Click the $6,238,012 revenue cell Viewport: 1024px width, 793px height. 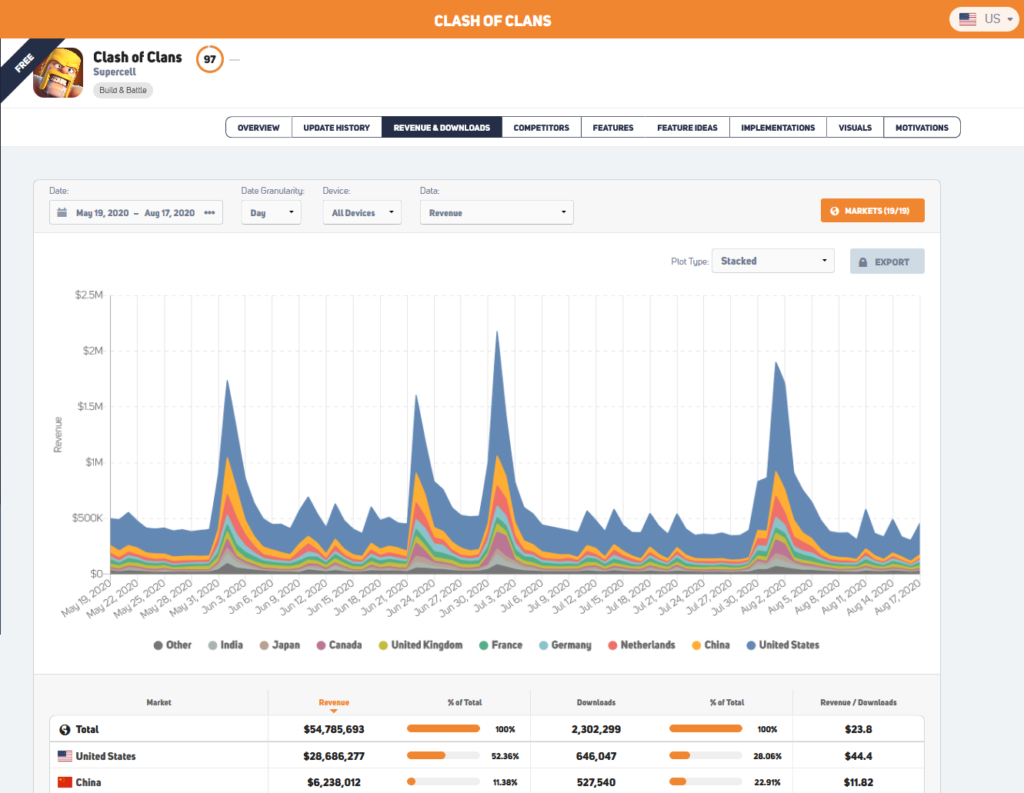click(x=334, y=782)
